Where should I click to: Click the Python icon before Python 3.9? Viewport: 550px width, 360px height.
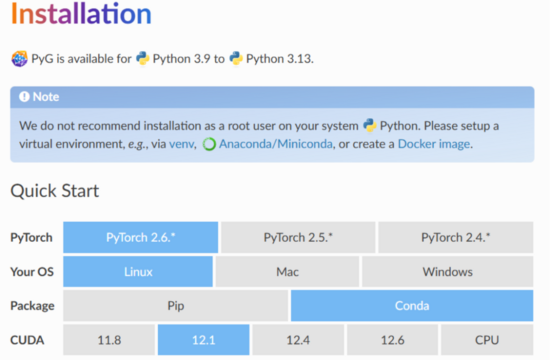click(142, 58)
